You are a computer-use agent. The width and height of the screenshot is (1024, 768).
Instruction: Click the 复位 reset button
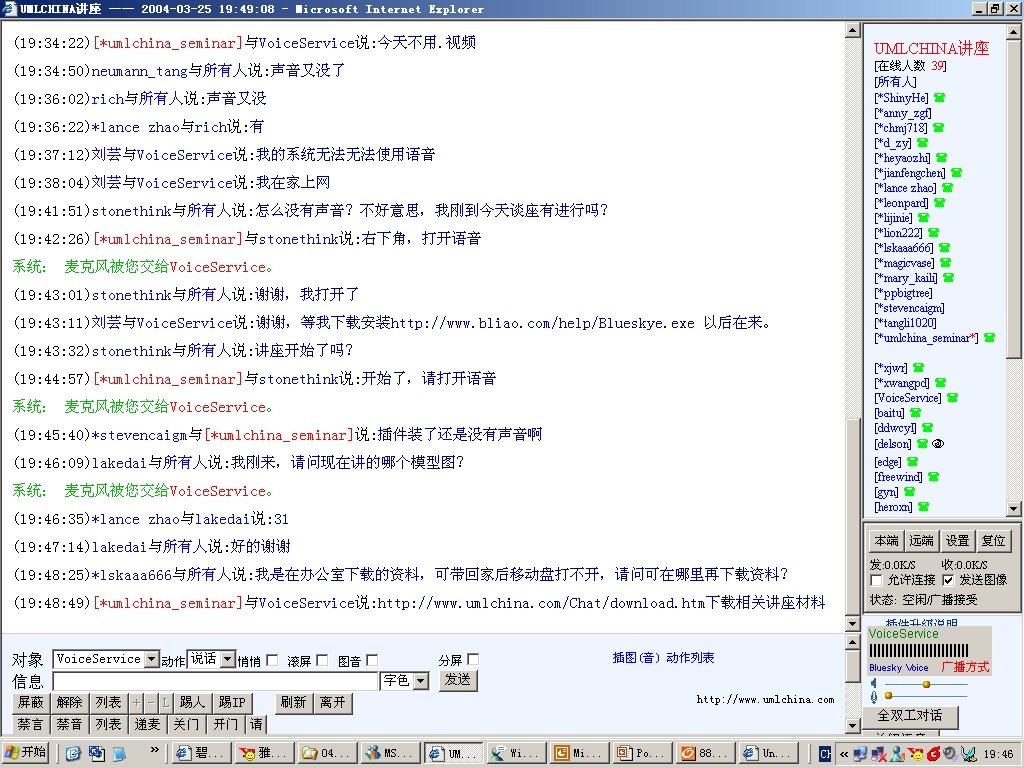tap(993, 541)
